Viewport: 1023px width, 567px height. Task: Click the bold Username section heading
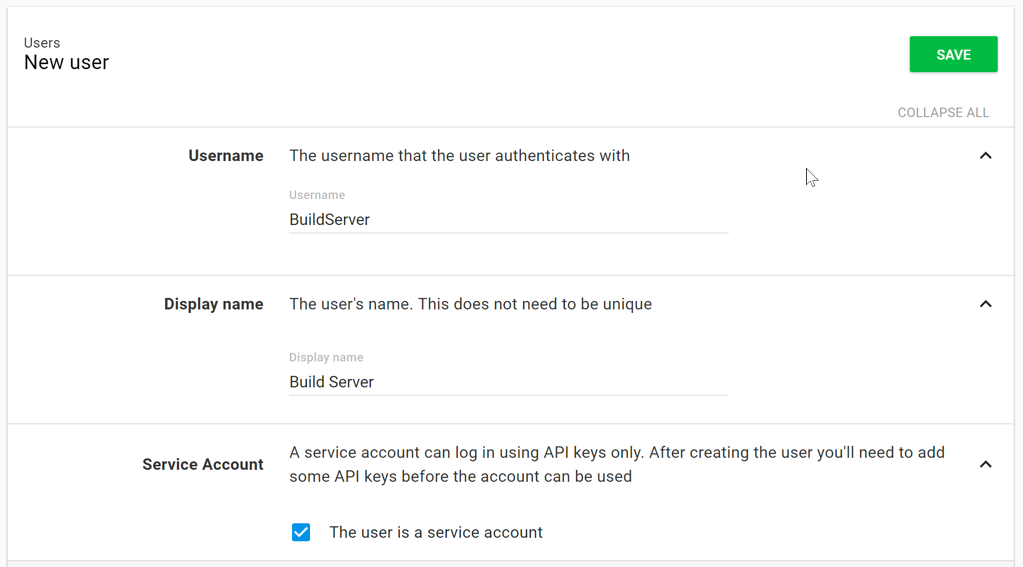click(x=226, y=155)
